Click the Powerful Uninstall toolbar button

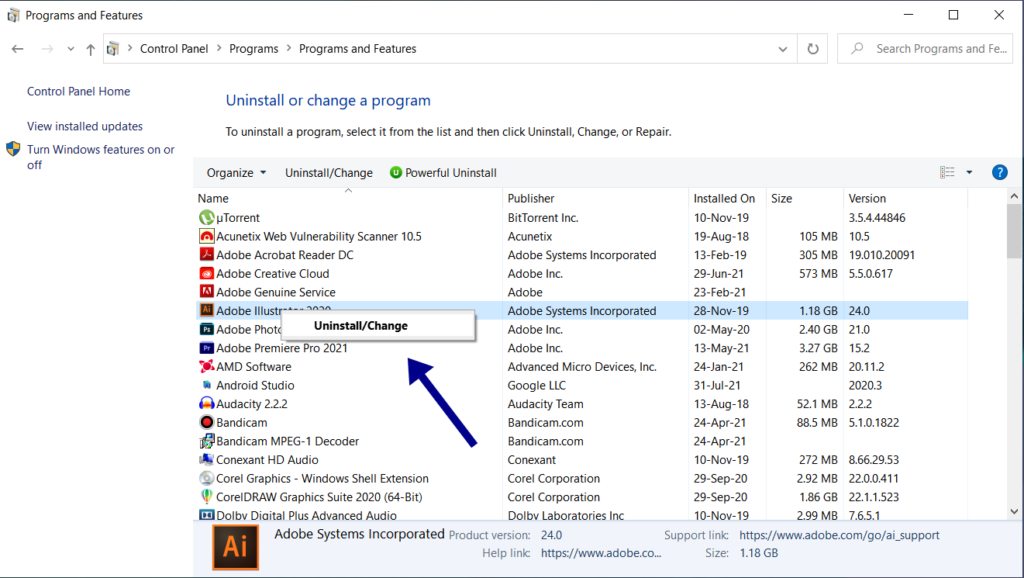(x=443, y=173)
